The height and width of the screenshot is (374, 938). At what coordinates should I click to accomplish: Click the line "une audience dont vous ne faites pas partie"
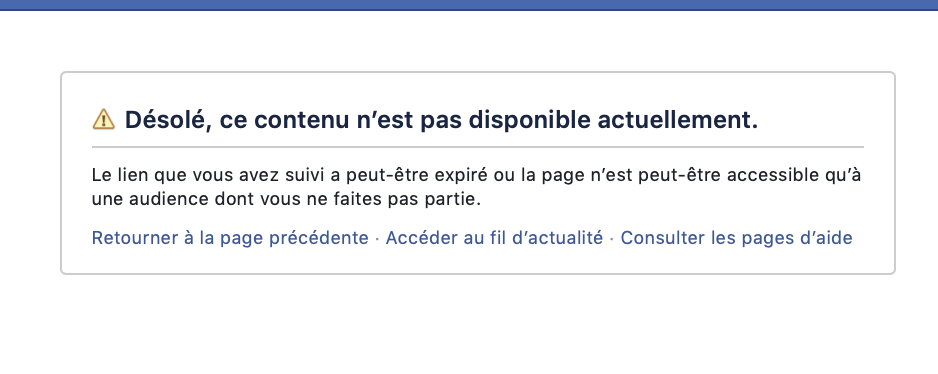(286, 199)
